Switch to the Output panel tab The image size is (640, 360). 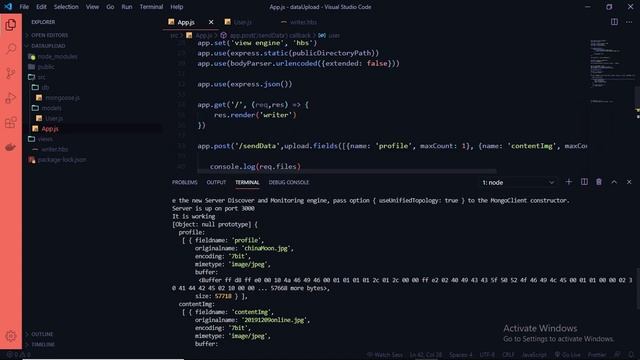pyautogui.click(x=216, y=182)
